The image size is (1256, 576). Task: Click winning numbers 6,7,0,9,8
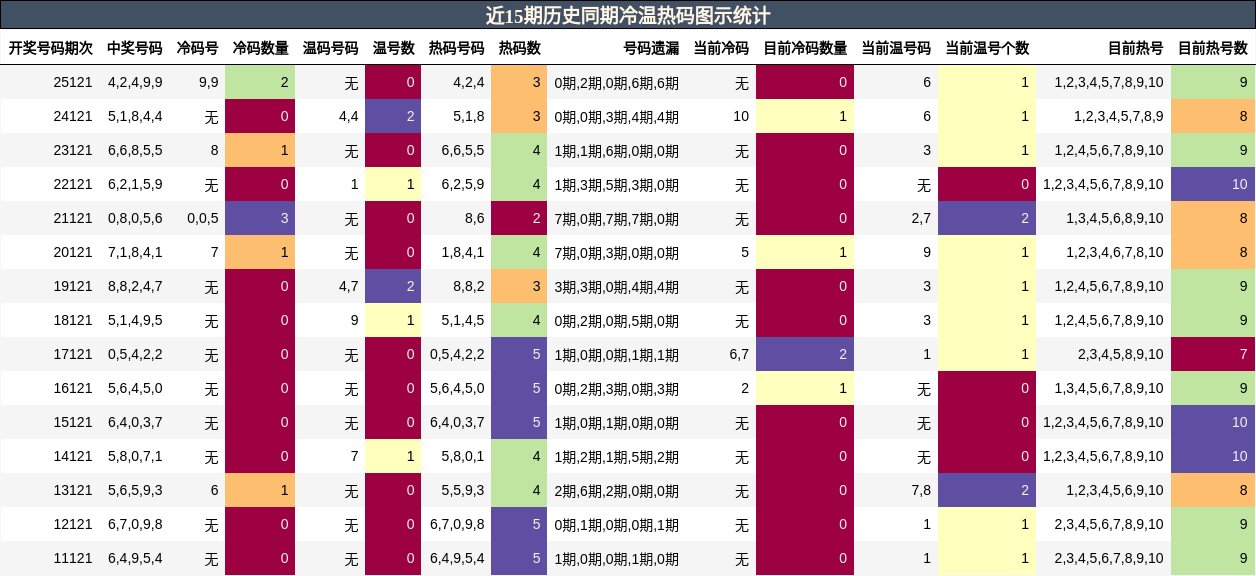tap(135, 524)
